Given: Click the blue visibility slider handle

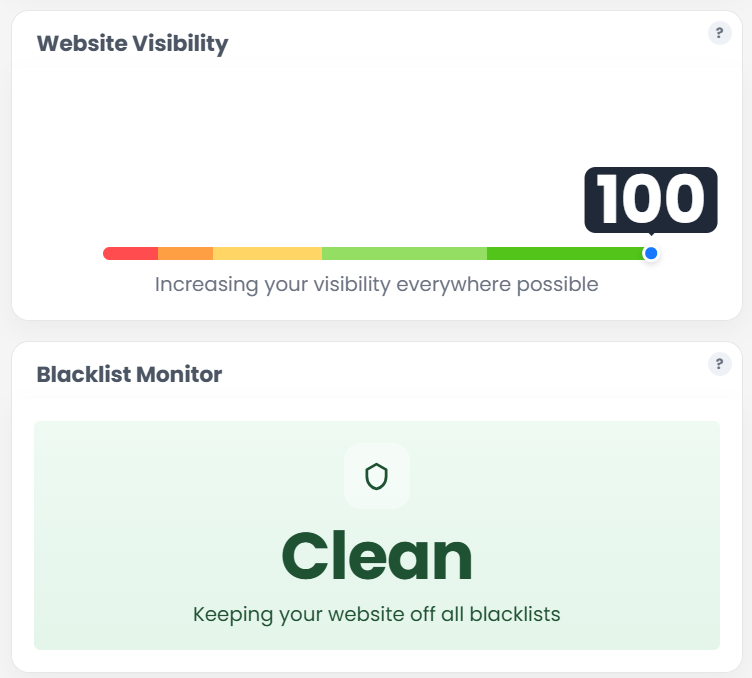Looking at the screenshot, I should (651, 253).
